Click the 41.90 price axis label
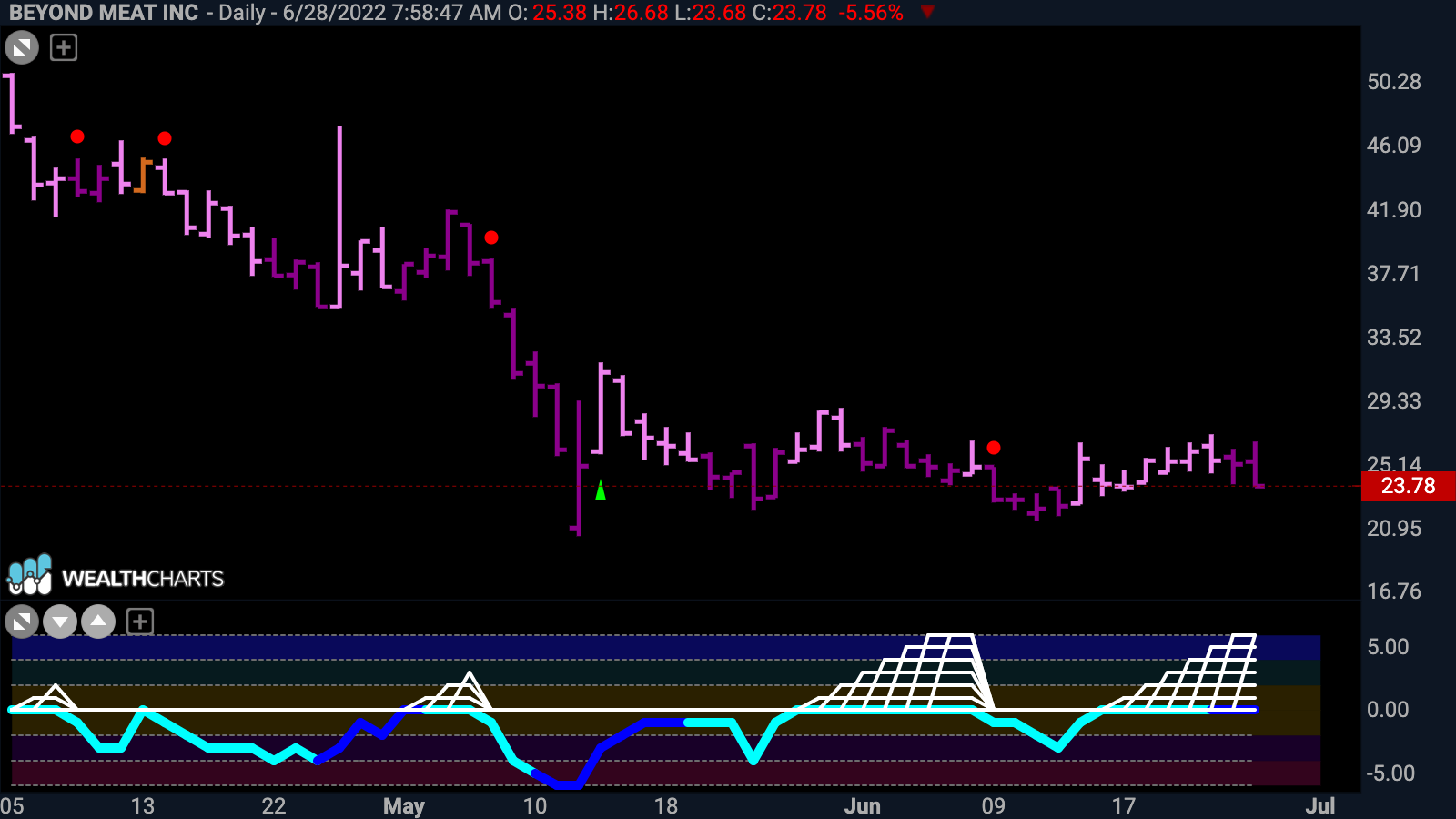This screenshot has height=819, width=1456. coord(1394,210)
